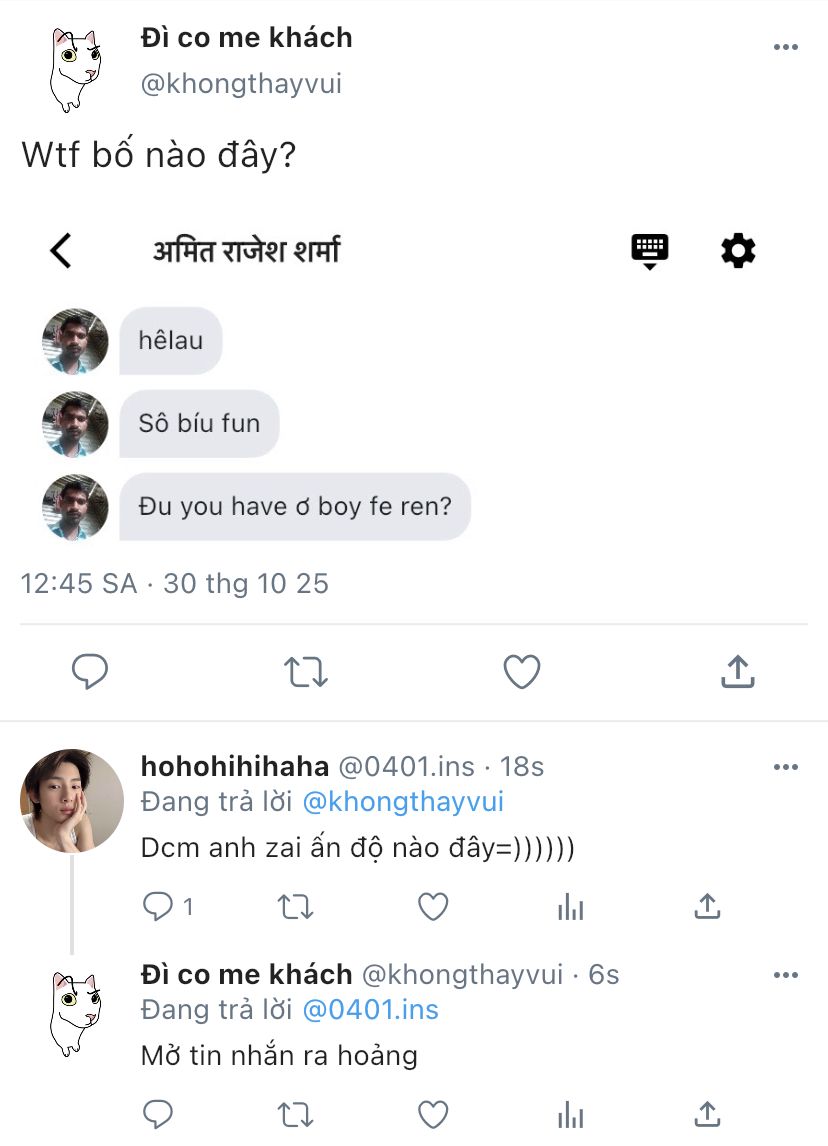Tap the keyboard icon in the chat header

[x=650, y=250]
